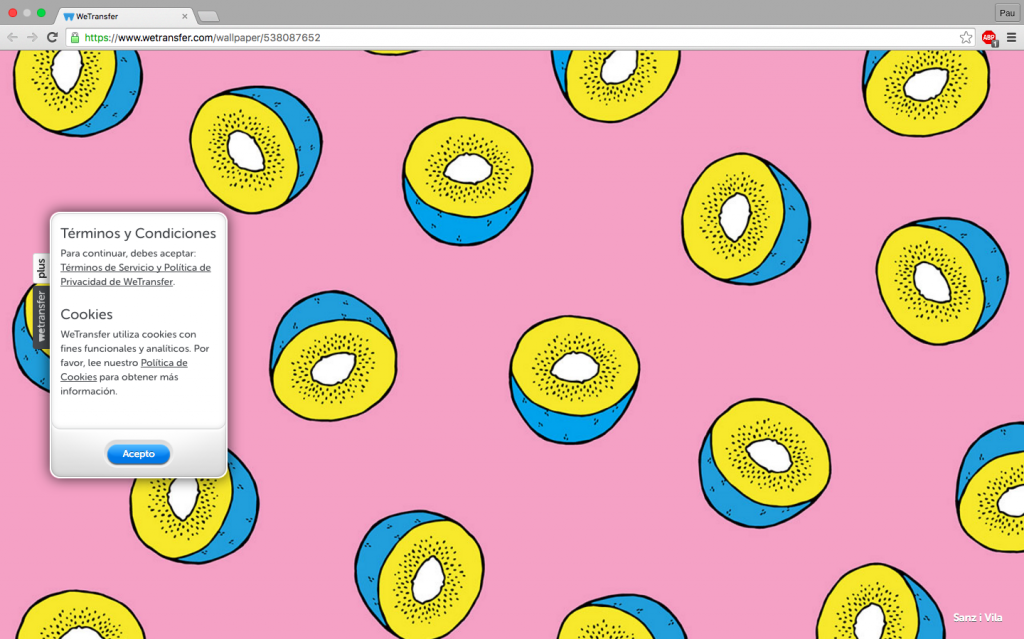The image size is (1024, 639).
Task: Click the plus side tab
Action: click(x=41, y=268)
